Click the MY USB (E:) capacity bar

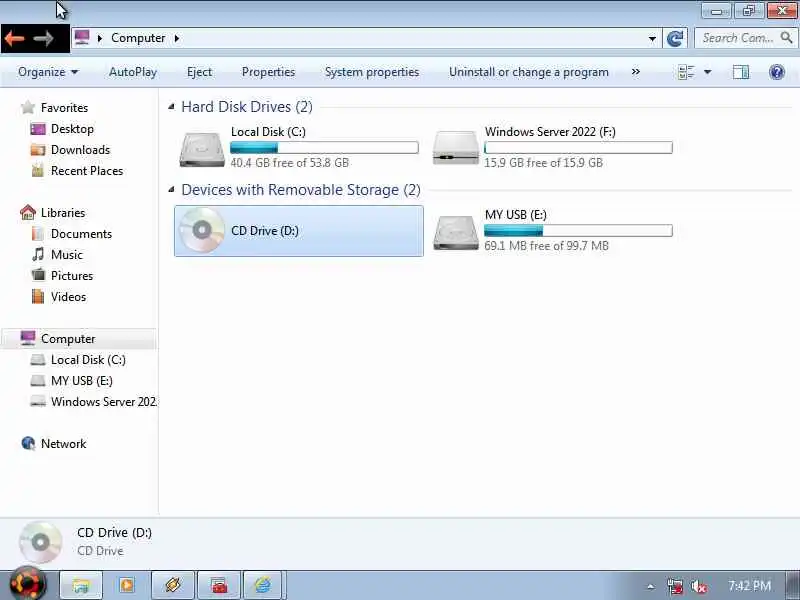(578, 231)
